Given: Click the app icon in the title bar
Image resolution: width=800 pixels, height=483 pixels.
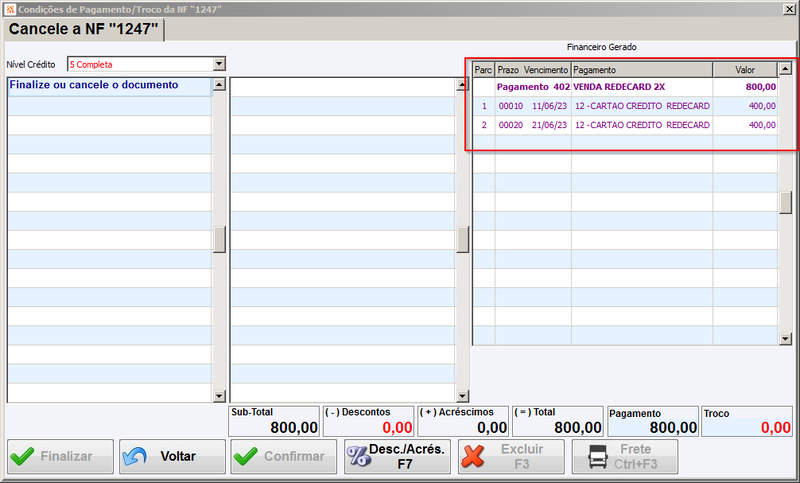Looking at the screenshot, I should click(x=10, y=9).
